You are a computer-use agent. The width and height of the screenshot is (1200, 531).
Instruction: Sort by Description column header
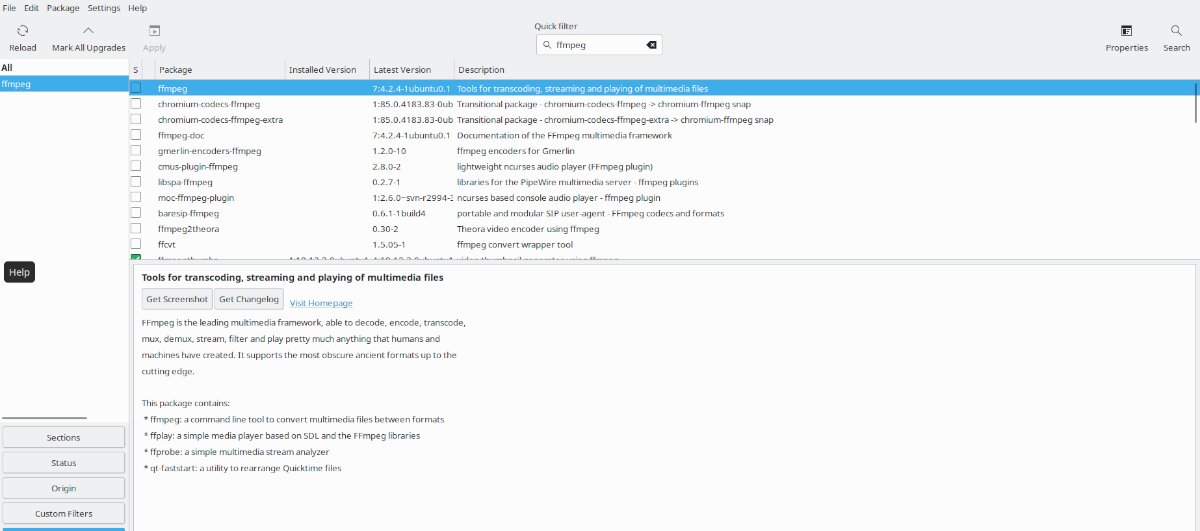point(826,70)
